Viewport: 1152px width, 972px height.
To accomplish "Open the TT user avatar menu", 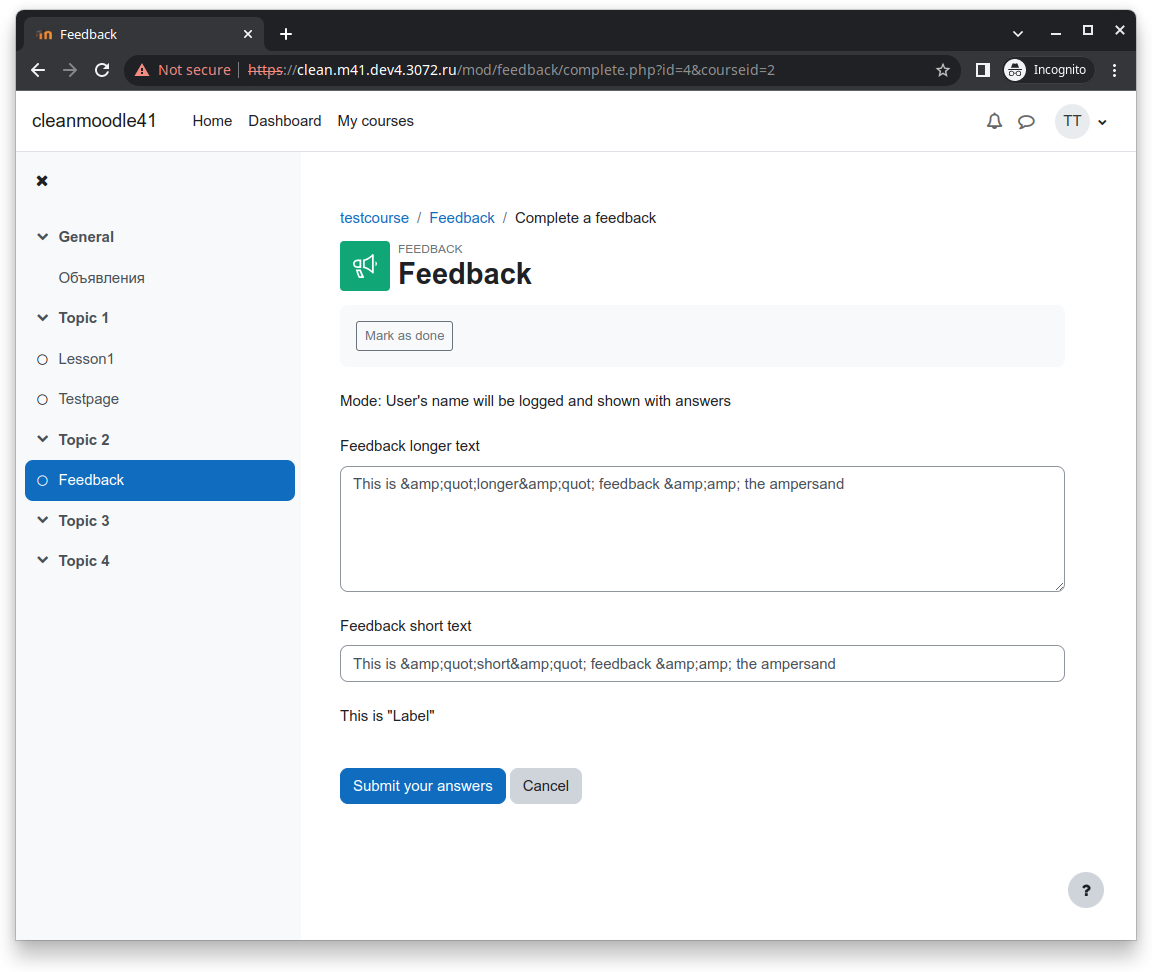I will tap(1072, 121).
